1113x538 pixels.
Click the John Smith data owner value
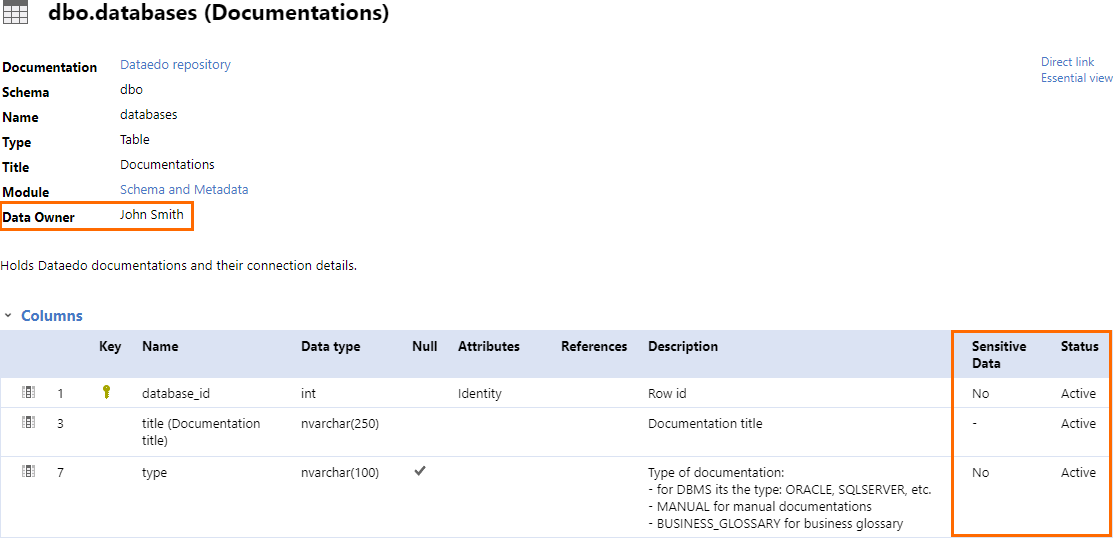[152, 215]
